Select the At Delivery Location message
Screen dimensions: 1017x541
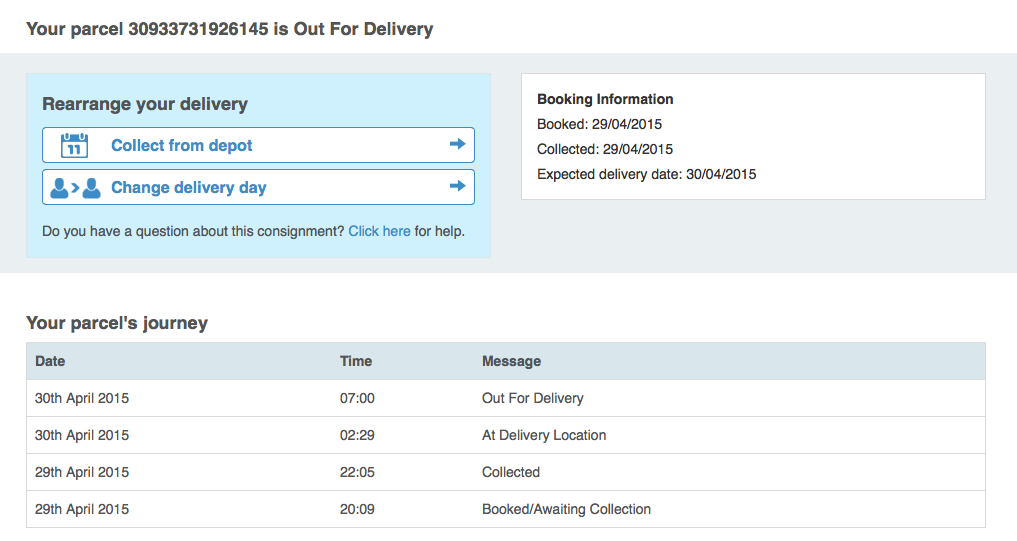coord(544,435)
